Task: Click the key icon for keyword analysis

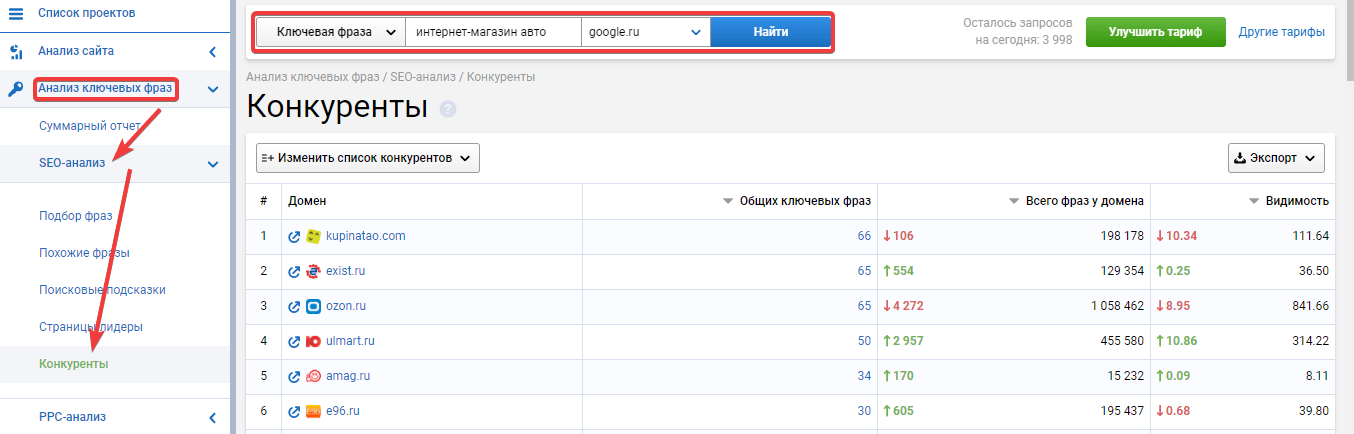Action: coord(15,89)
